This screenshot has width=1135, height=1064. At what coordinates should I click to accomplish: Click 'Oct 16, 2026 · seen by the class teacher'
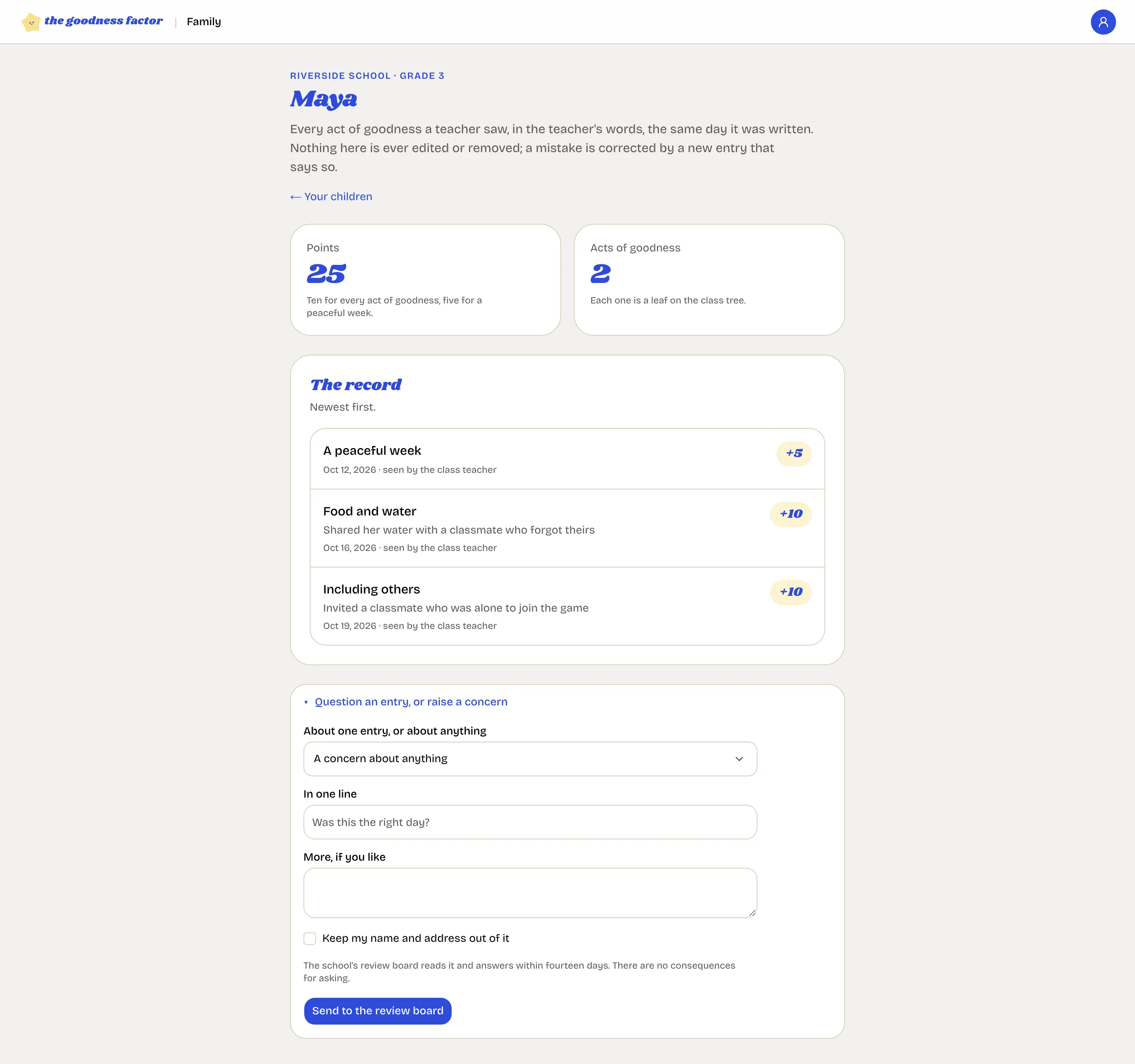point(410,548)
